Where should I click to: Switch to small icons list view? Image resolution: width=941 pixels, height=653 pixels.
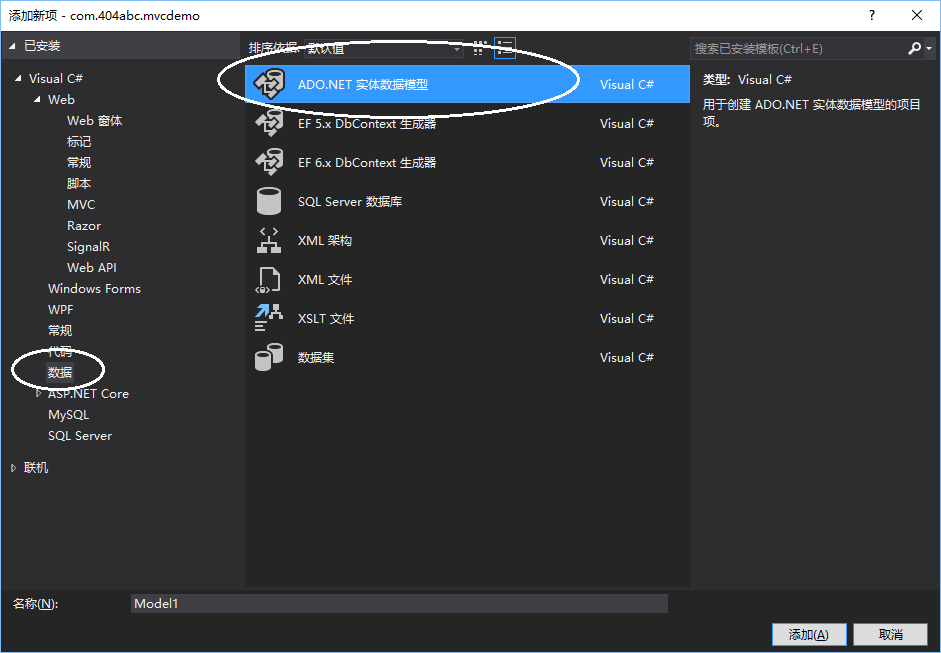coord(505,49)
